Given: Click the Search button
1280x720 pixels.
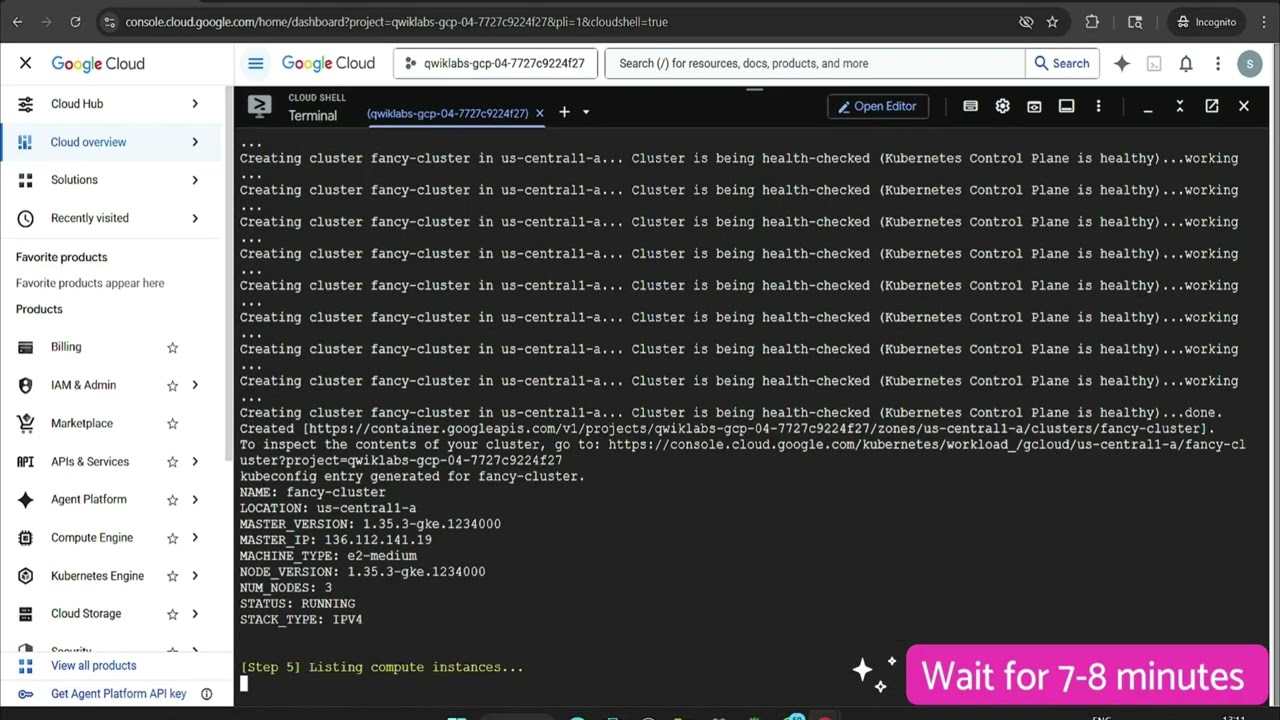Looking at the screenshot, I should pos(1062,63).
